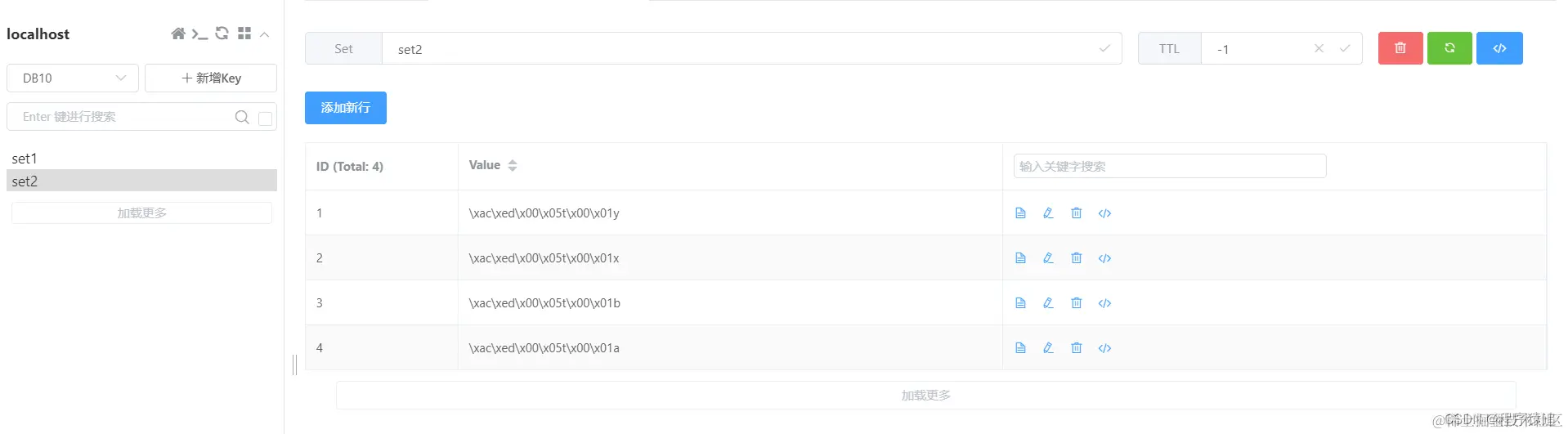Focus the keyword search field in the table
Image resolution: width=1568 pixels, height=434 pixels.
tap(1170, 166)
